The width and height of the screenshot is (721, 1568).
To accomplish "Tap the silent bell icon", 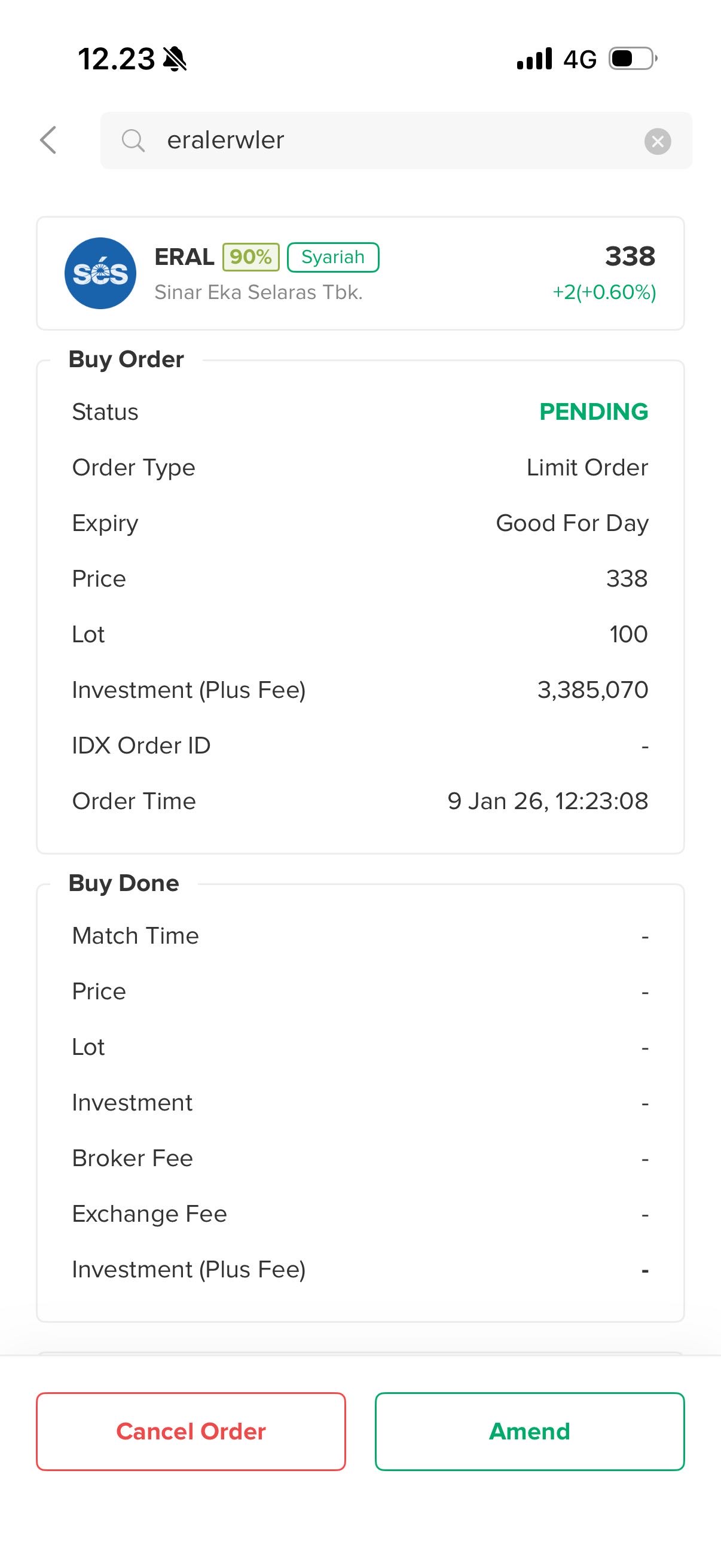I will tap(175, 59).
